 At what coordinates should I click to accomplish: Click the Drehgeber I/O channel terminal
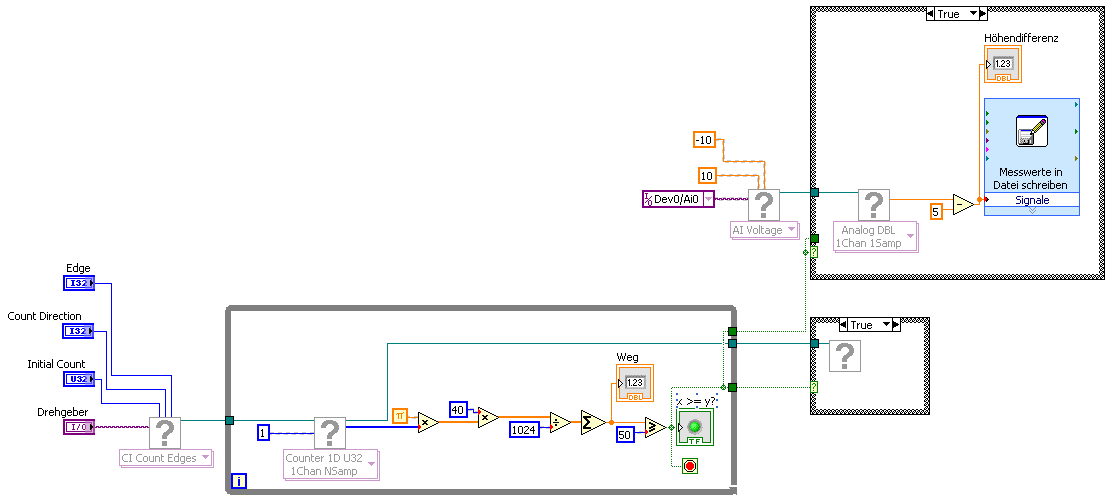[x=78, y=427]
